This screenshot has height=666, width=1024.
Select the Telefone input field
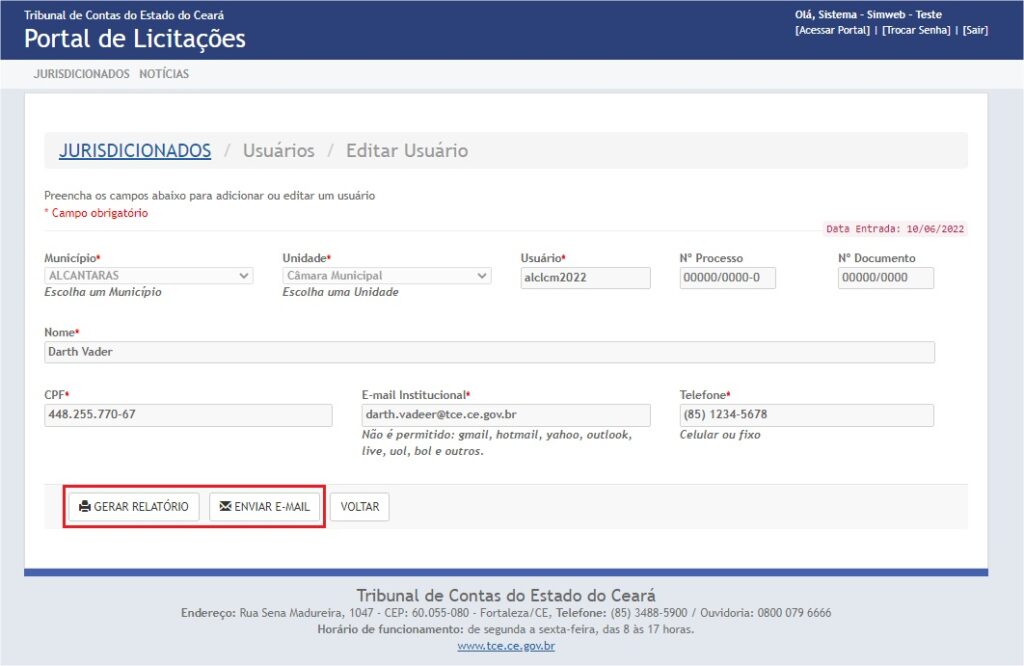(x=806, y=415)
